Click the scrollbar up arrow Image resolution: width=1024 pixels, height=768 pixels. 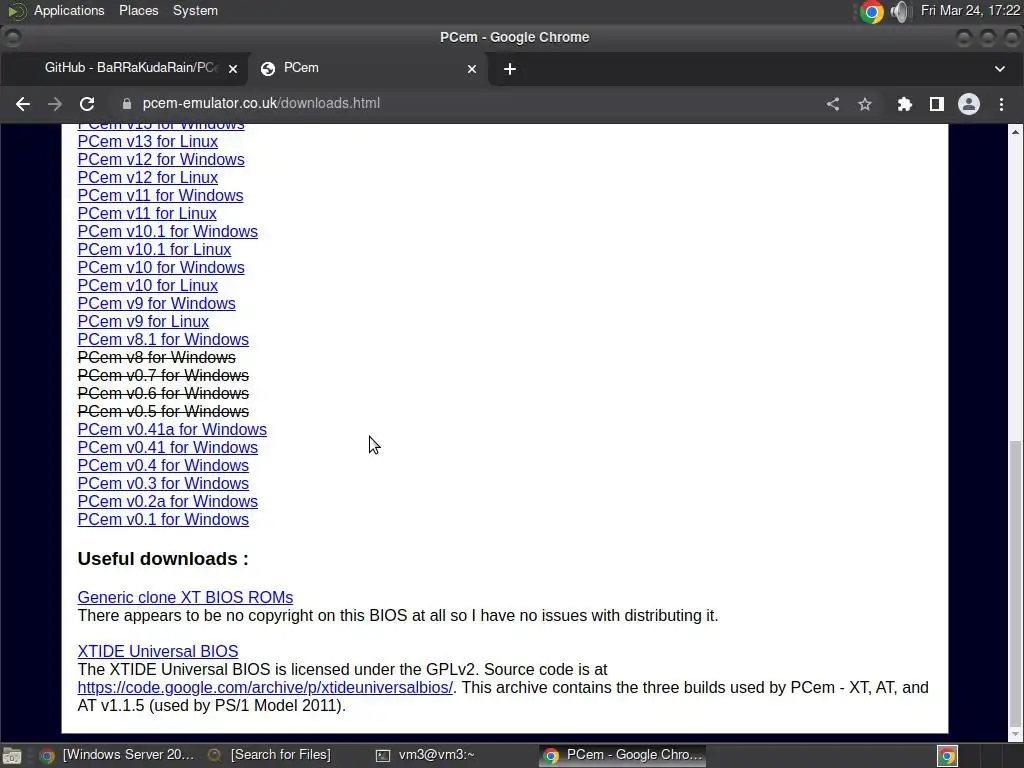[x=1015, y=131]
